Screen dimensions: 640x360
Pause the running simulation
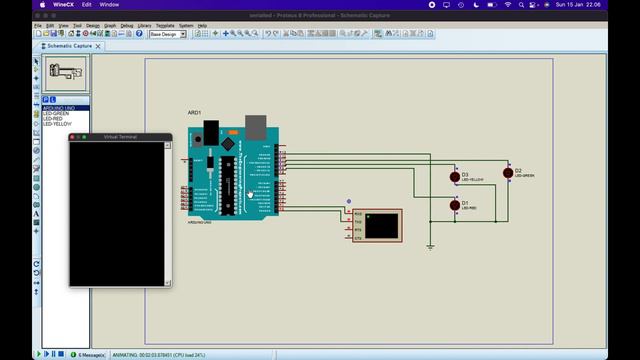click(53, 354)
